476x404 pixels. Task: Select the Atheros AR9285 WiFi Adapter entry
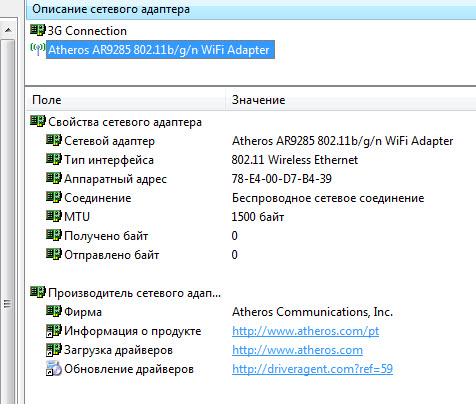[x=160, y=50]
